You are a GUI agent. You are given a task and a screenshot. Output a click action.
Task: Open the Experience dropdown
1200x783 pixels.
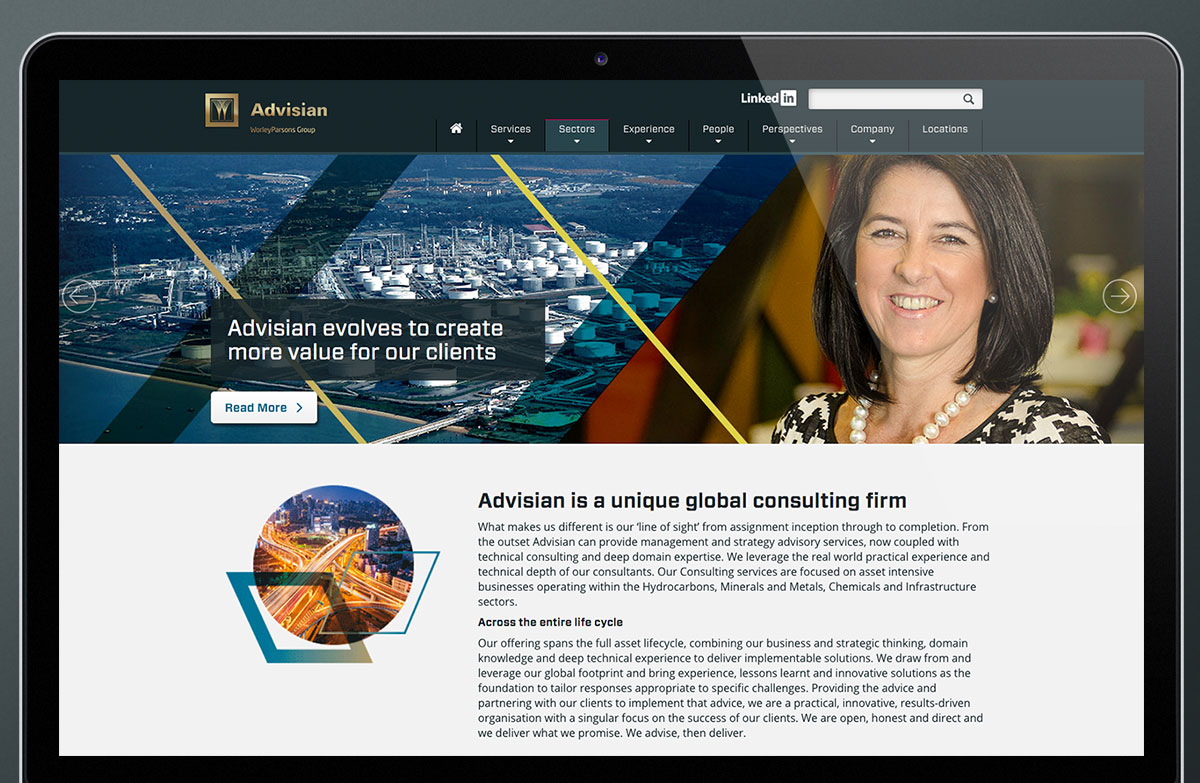pyautogui.click(x=648, y=133)
